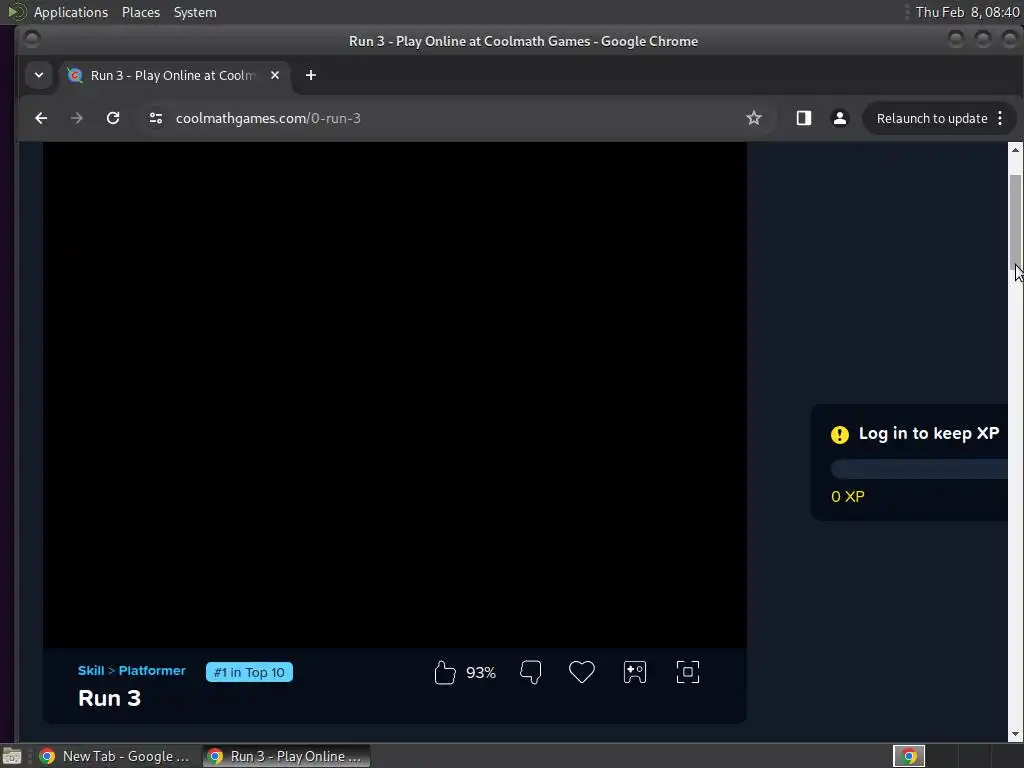Click the page vertical scrollbar thumb
Screen dimensions: 1024x768
point(1015,221)
